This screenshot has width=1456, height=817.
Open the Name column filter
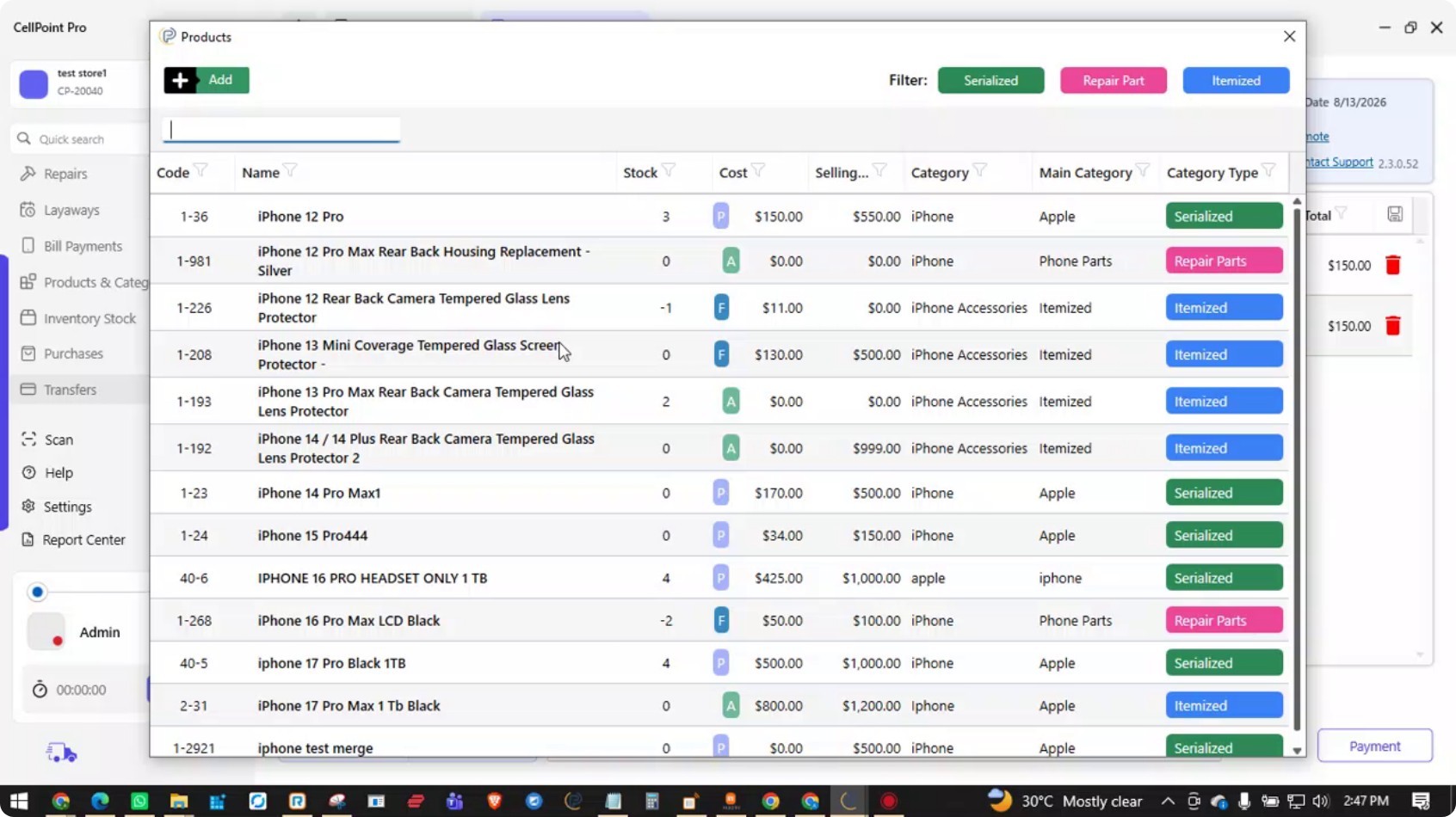click(x=291, y=170)
